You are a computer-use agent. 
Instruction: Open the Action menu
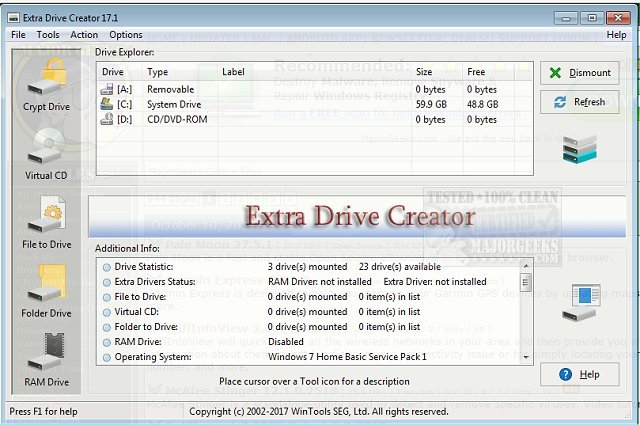[x=84, y=35]
